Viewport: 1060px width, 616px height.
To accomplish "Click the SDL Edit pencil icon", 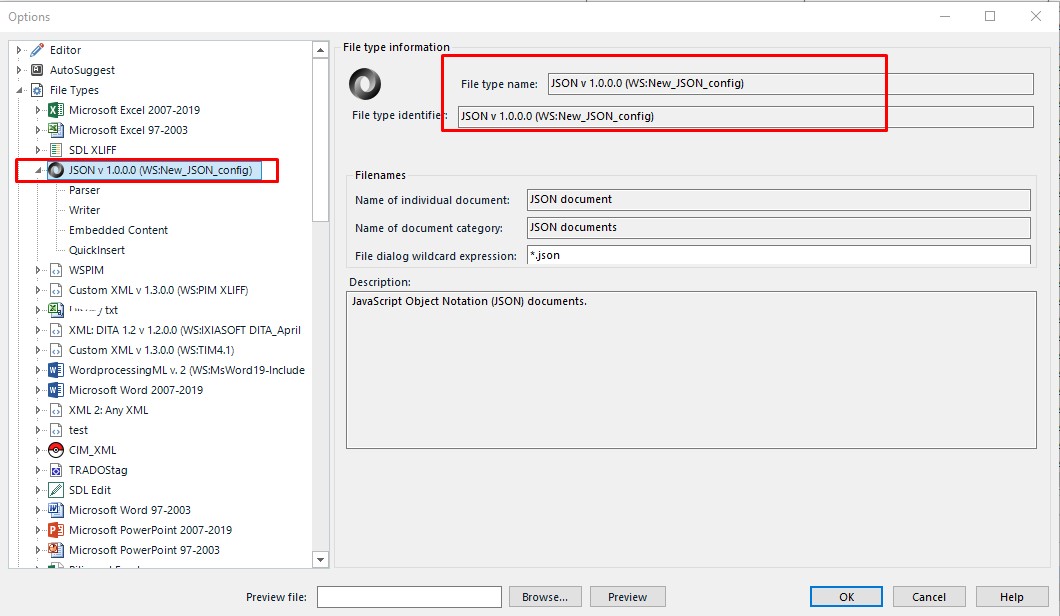I will (56, 490).
